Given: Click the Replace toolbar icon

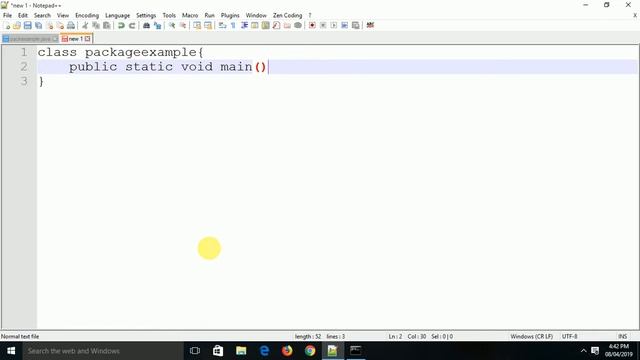Looking at the screenshot, I should [x=157, y=25].
